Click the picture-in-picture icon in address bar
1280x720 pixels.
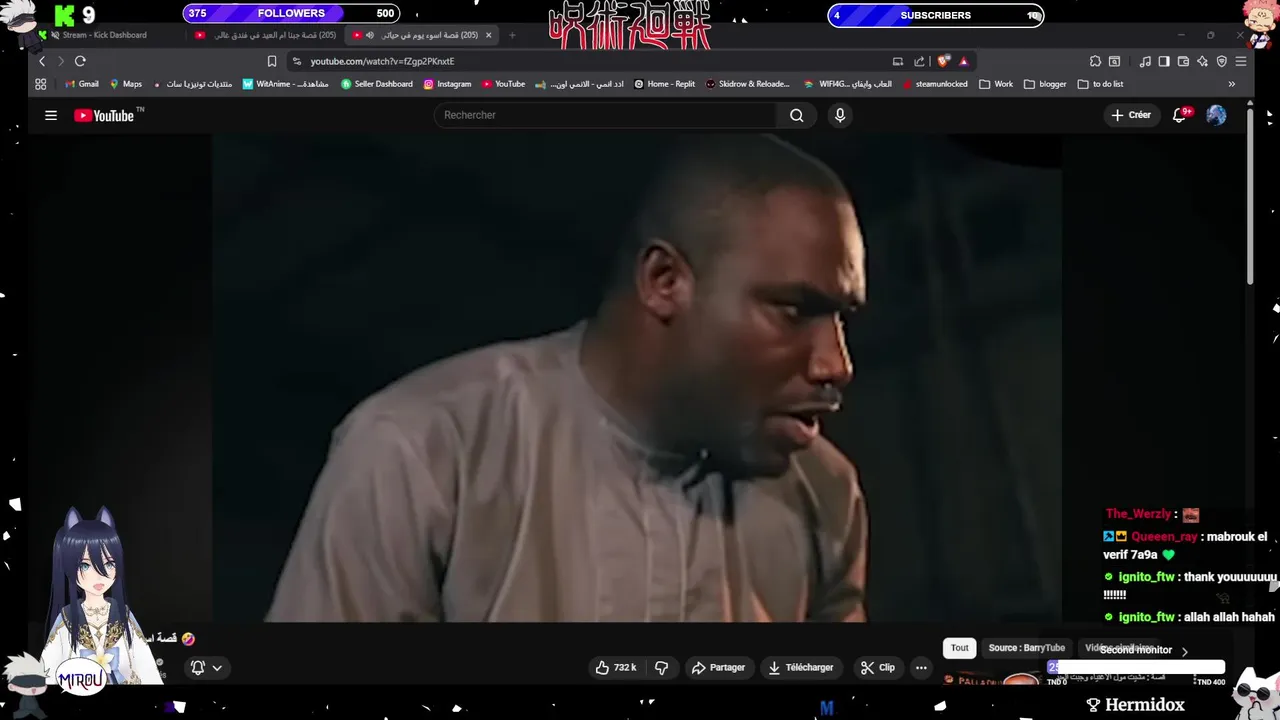pos(898,61)
